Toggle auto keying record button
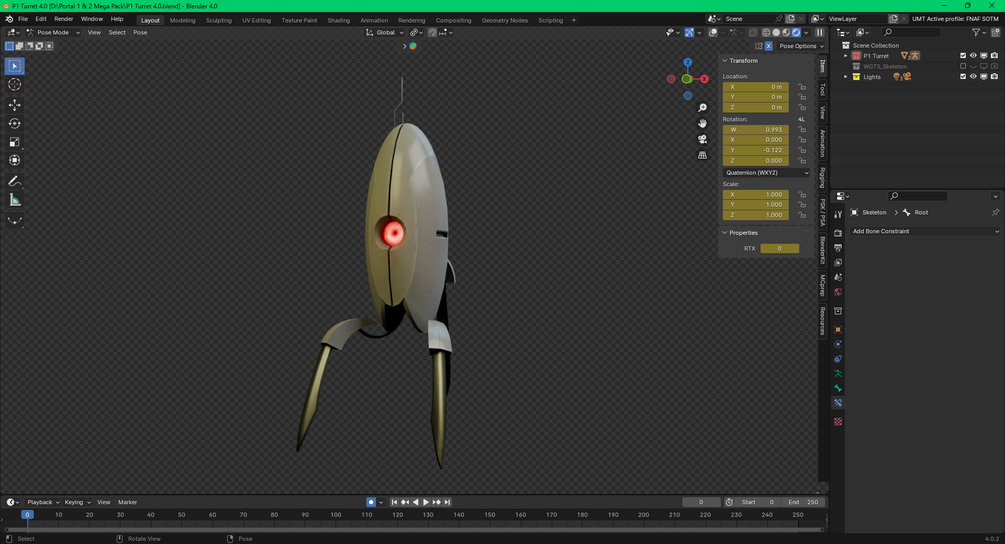This screenshot has width=1005, height=544. click(370, 502)
